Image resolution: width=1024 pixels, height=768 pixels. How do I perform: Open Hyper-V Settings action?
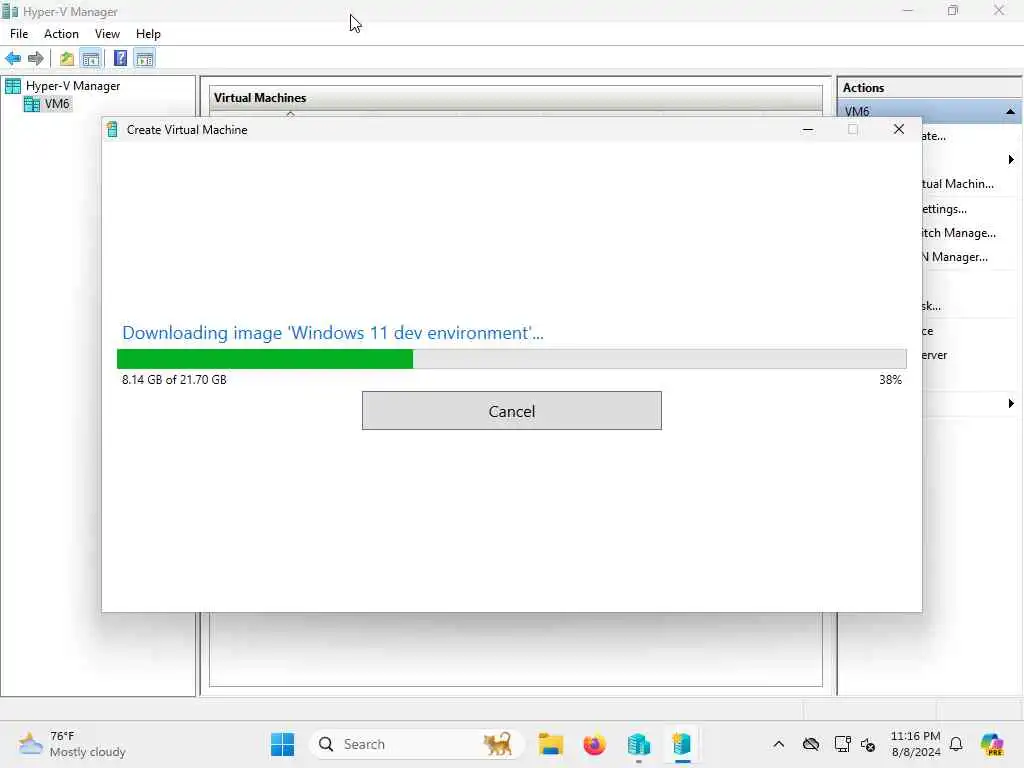click(x=944, y=209)
